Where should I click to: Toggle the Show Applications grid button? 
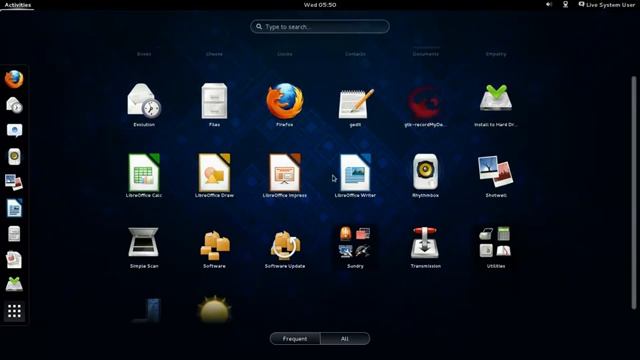coord(14,311)
